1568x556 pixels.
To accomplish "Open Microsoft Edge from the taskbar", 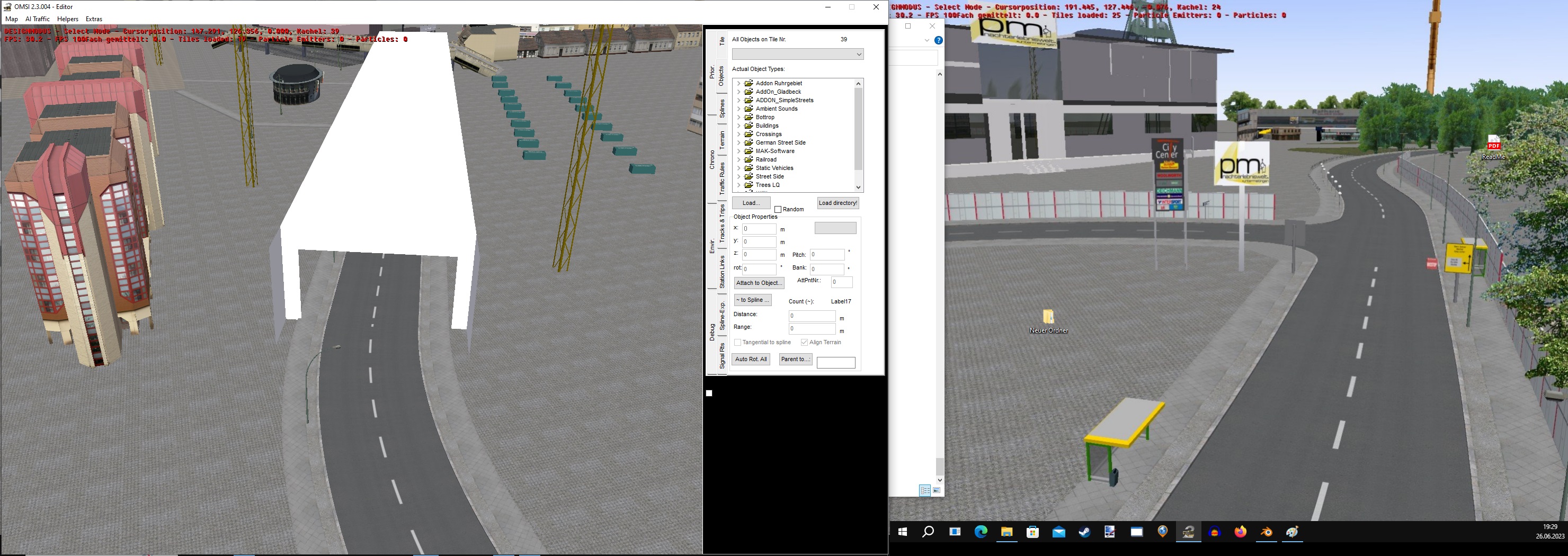I will (x=981, y=532).
